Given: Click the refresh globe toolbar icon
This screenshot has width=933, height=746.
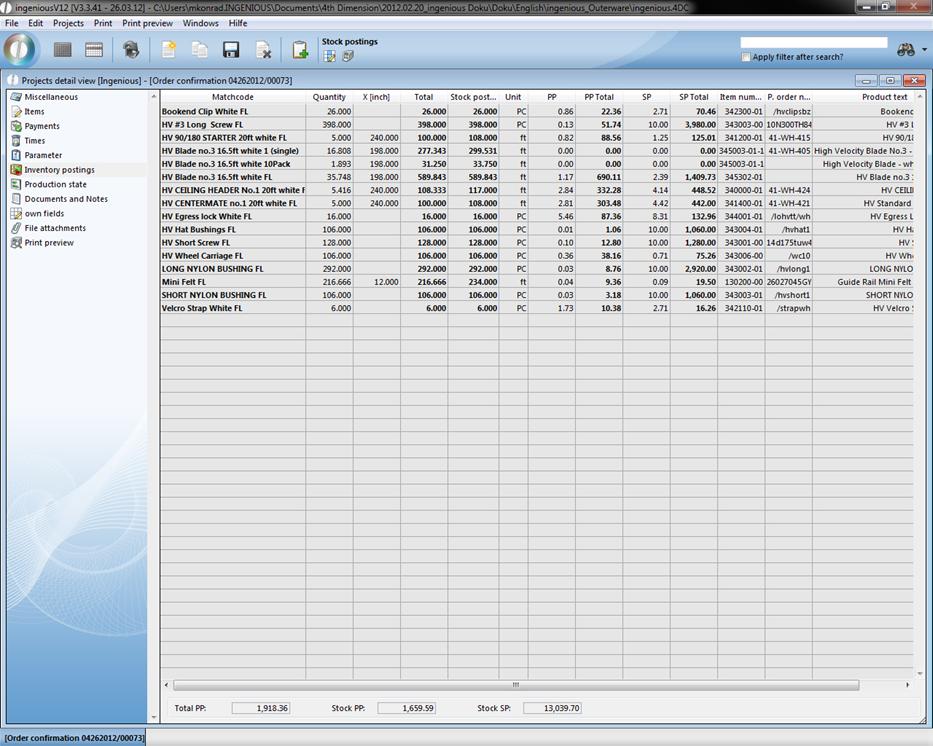Looking at the screenshot, I should (131, 50).
